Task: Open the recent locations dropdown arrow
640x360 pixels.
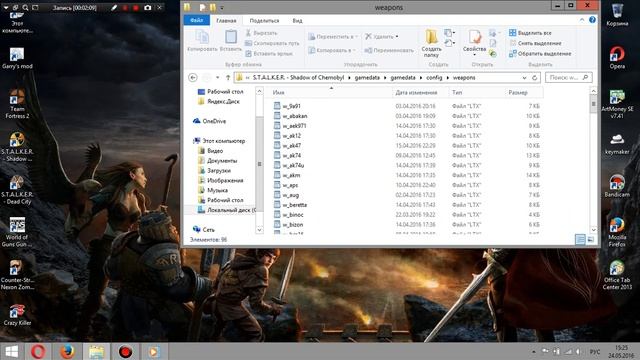Action: pos(218,78)
